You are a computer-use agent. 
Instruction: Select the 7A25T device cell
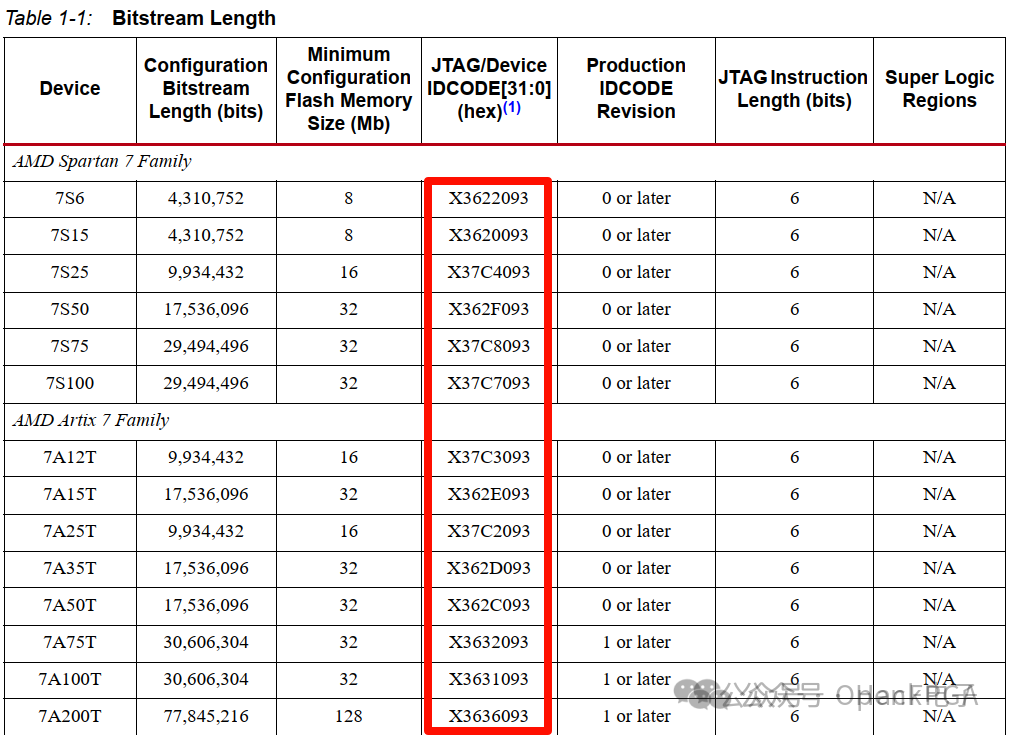tap(69, 531)
